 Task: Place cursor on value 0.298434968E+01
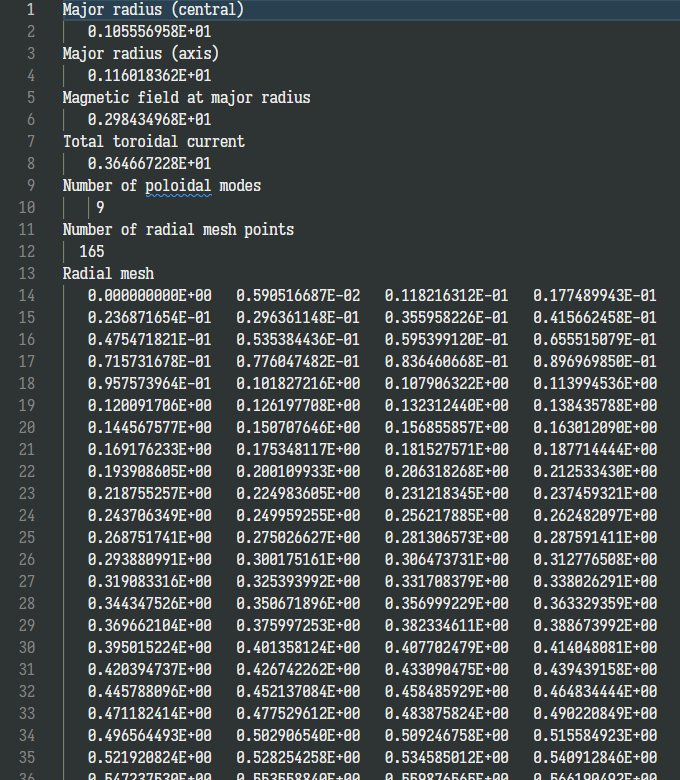click(149, 119)
